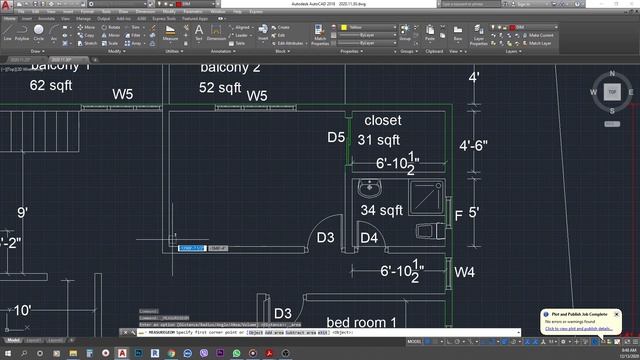Close the Plot and Publish notification
This screenshot has height=360, width=640.
[617, 314]
